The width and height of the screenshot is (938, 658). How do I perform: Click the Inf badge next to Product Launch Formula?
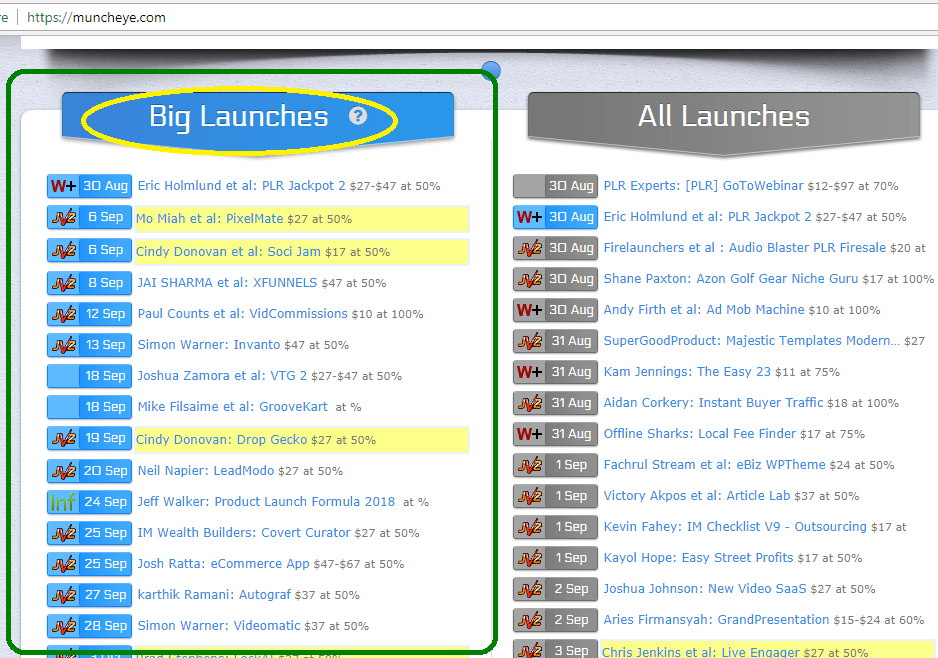pyautogui.click(x=63, y=502)
